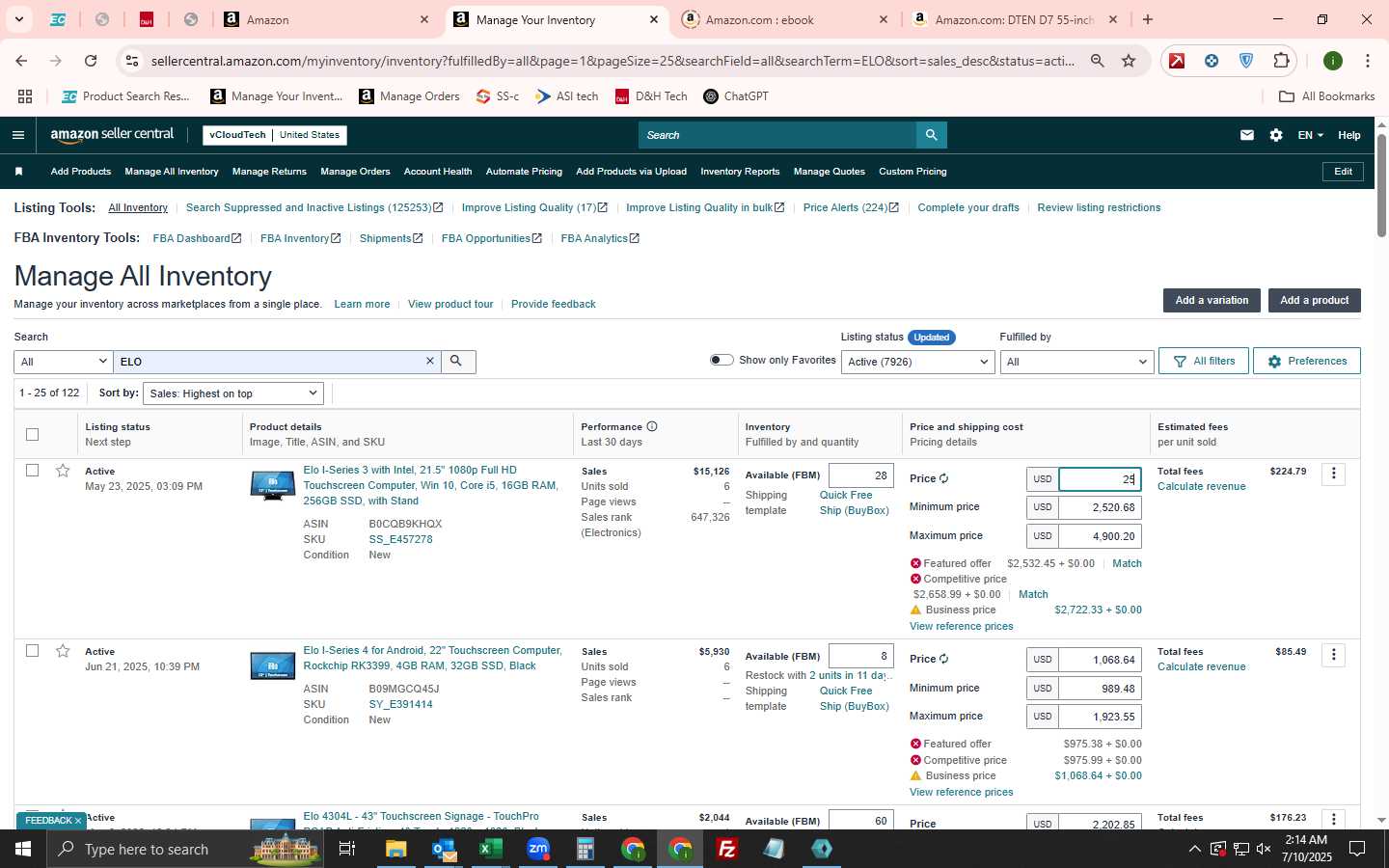Click the bookmark flag icon in the nav bar

(18, 172)
